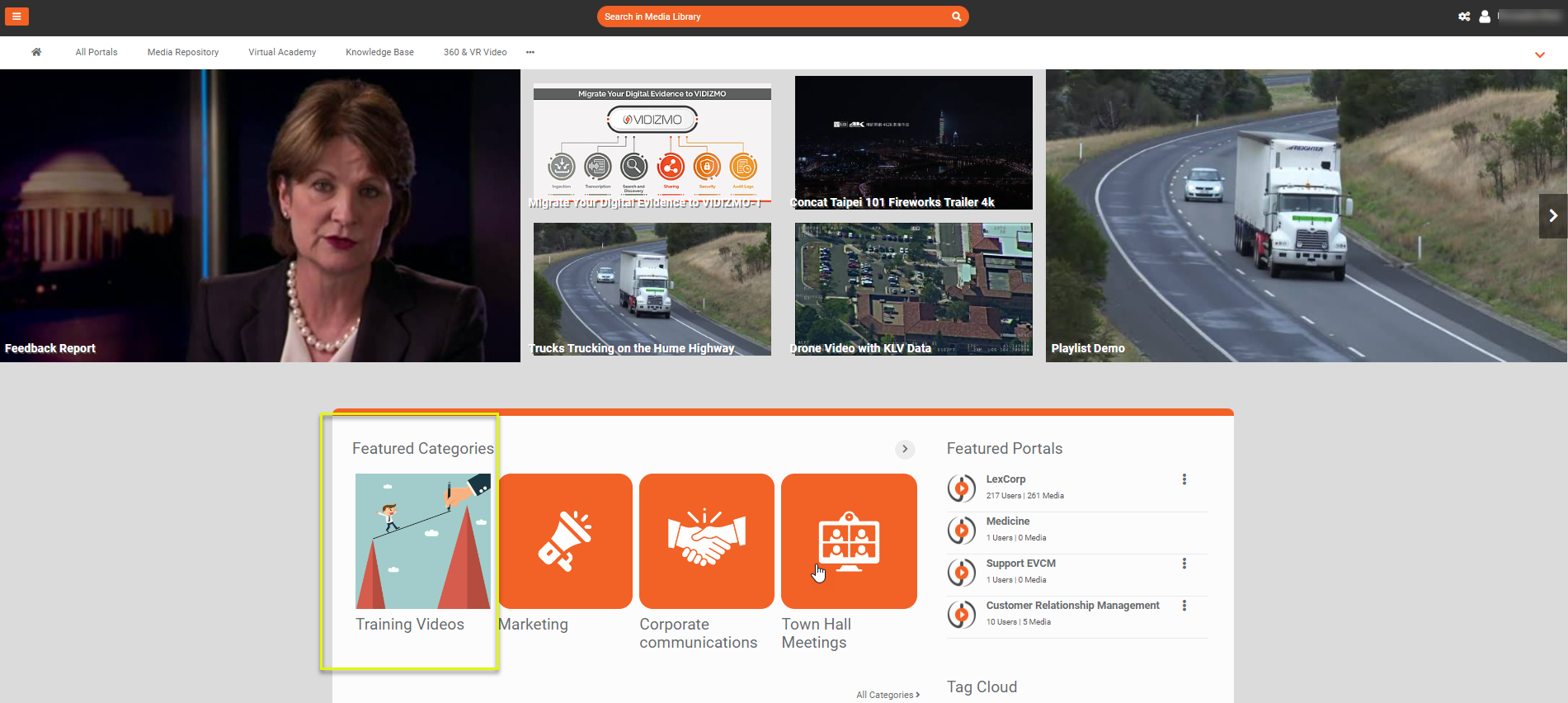Click the search magnifier icon
The image size is (1568, 703).
point(956,17)
